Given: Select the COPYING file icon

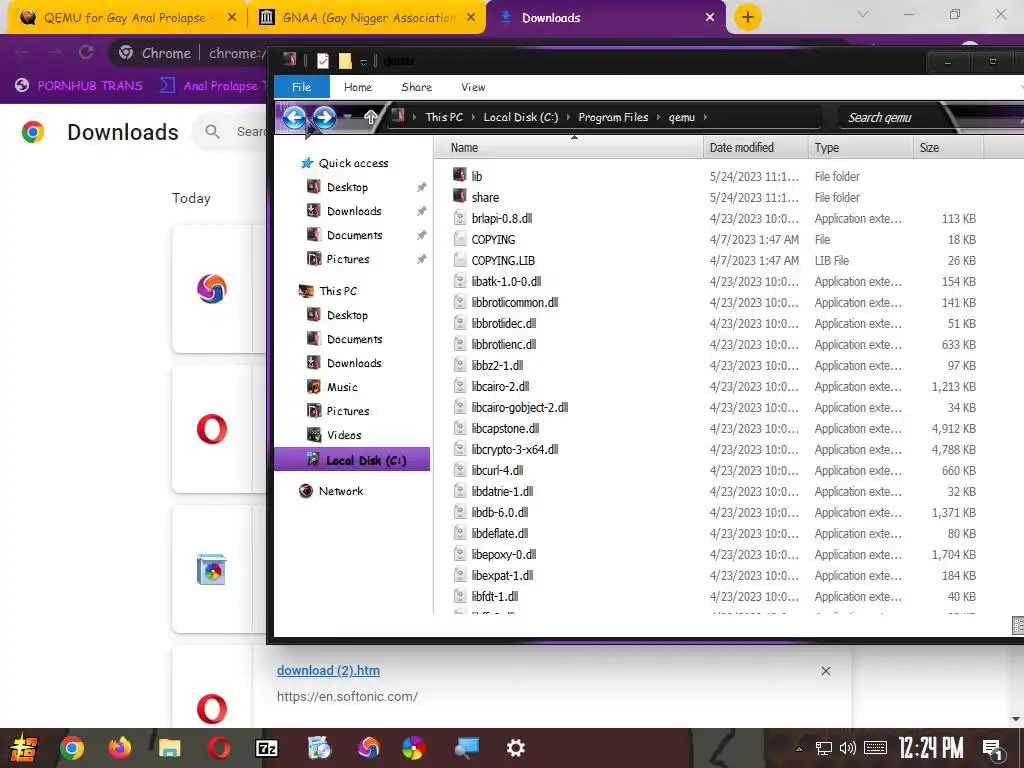Looking at the screenshot, I should [460, 239].
